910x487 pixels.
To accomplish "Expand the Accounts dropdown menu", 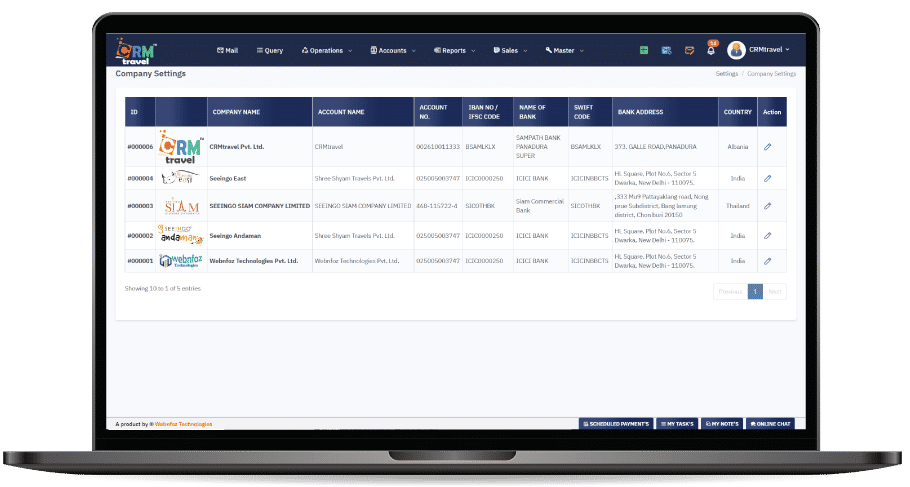I will [393, 50].
